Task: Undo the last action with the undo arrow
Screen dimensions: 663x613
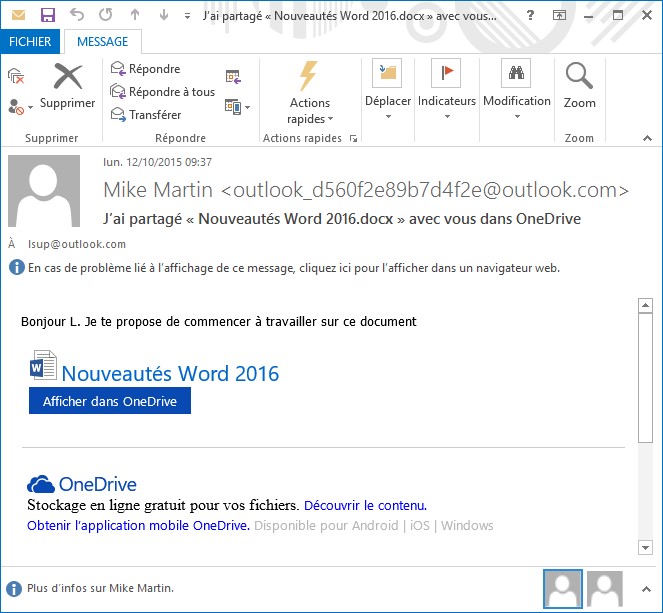Action: pyautogui.click(x=77, y=15)
